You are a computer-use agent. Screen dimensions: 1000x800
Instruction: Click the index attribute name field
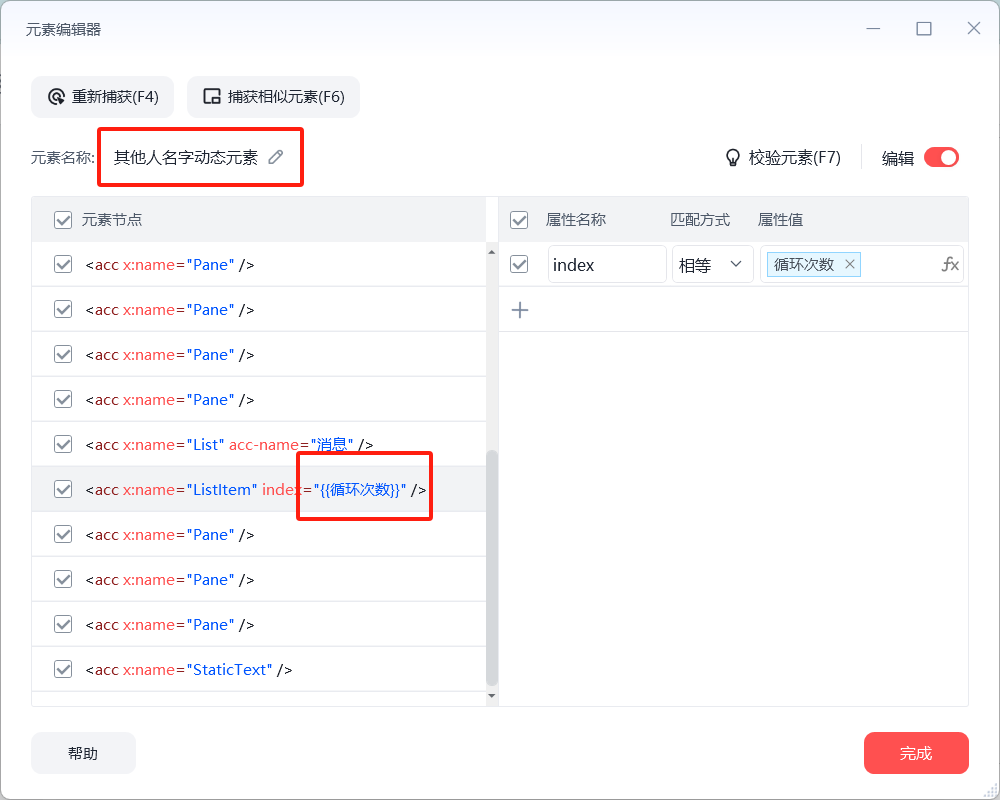(607, 264)
